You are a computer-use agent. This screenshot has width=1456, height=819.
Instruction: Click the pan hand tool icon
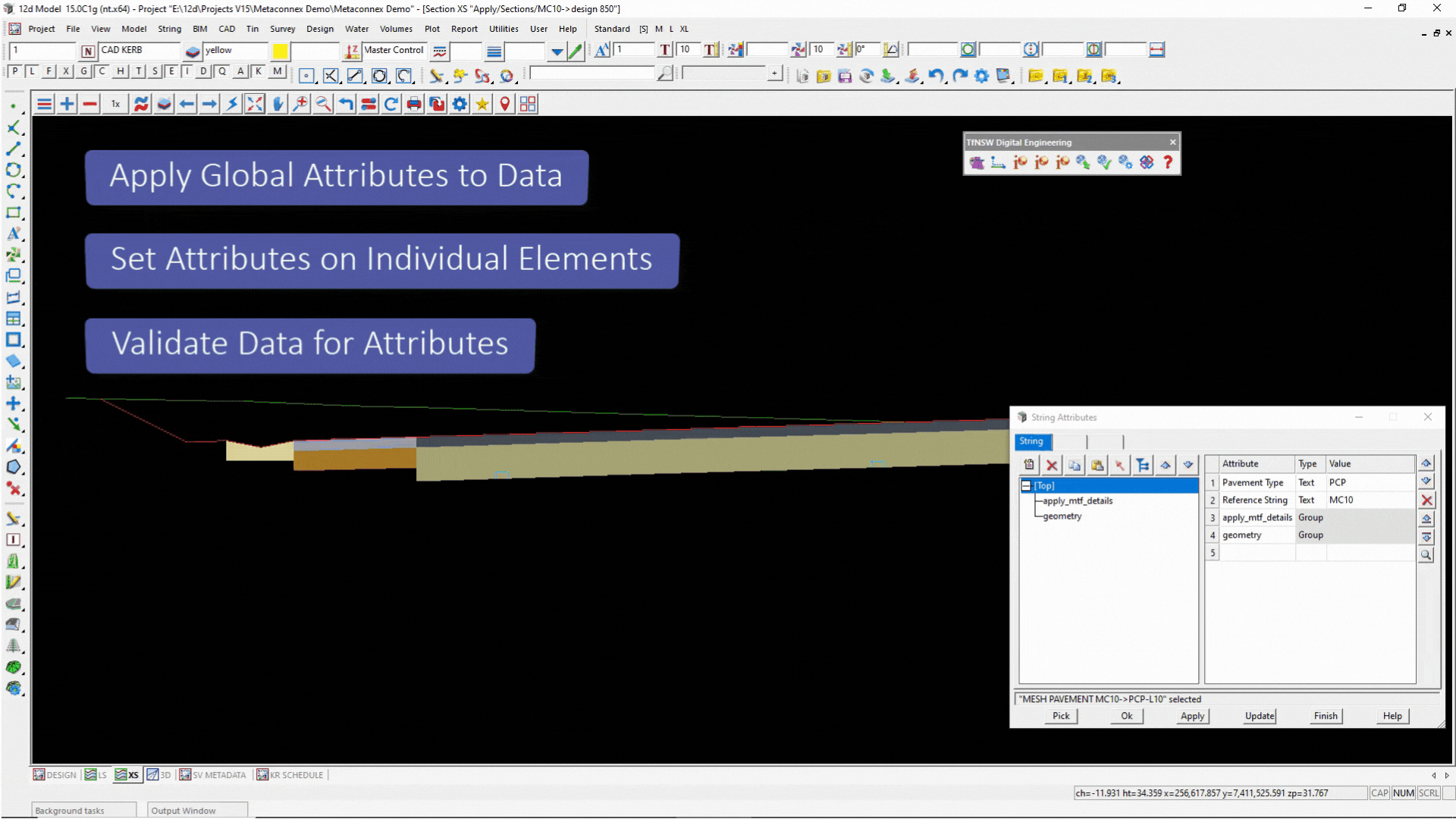point(278,104)
